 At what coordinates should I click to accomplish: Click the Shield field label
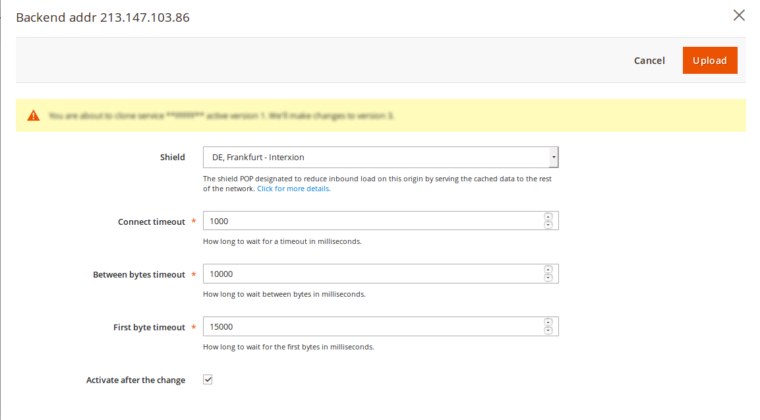coord(172,157)
